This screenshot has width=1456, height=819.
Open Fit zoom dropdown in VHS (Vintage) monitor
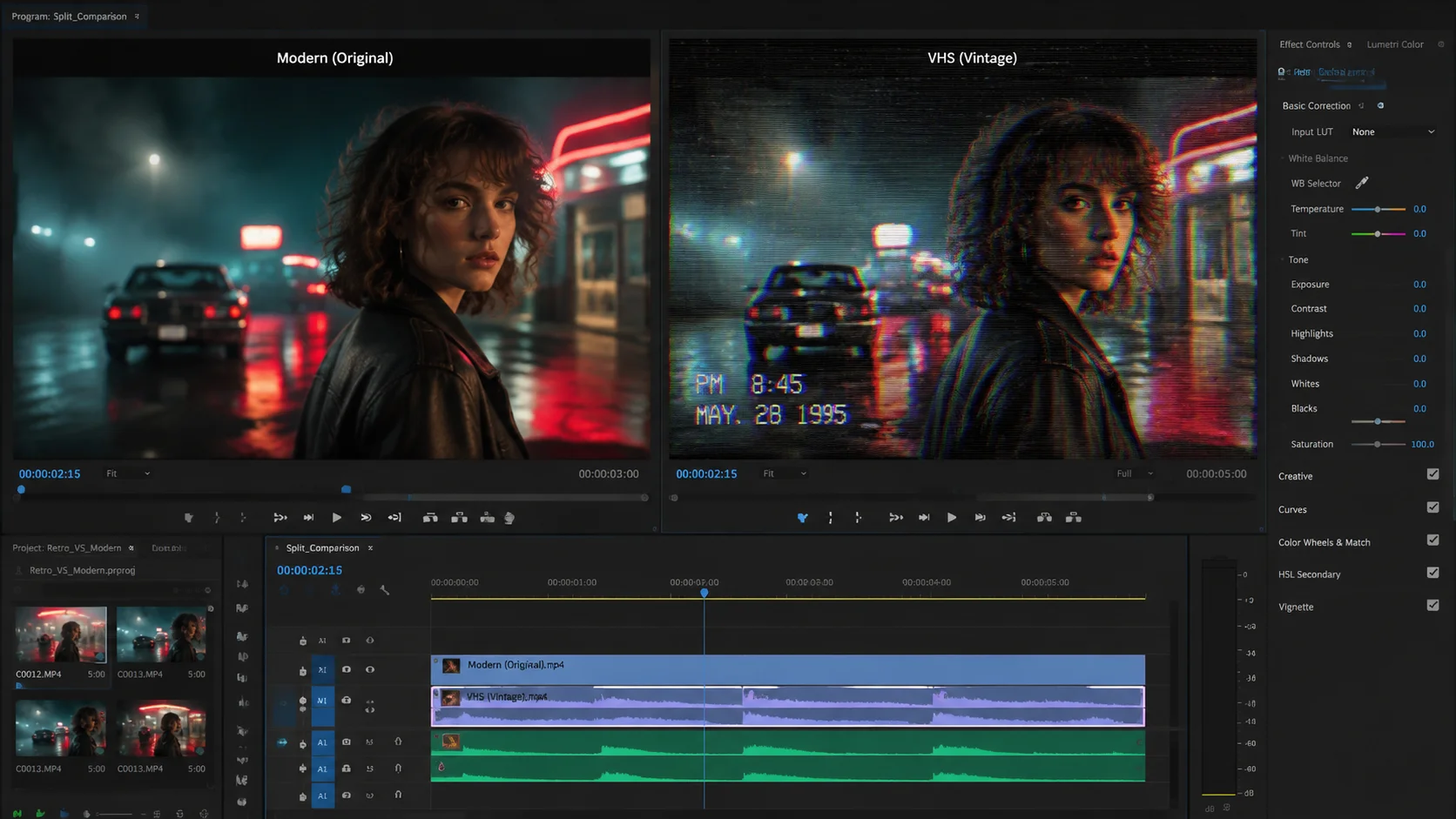pyautogui.click(x=785, y=473)
